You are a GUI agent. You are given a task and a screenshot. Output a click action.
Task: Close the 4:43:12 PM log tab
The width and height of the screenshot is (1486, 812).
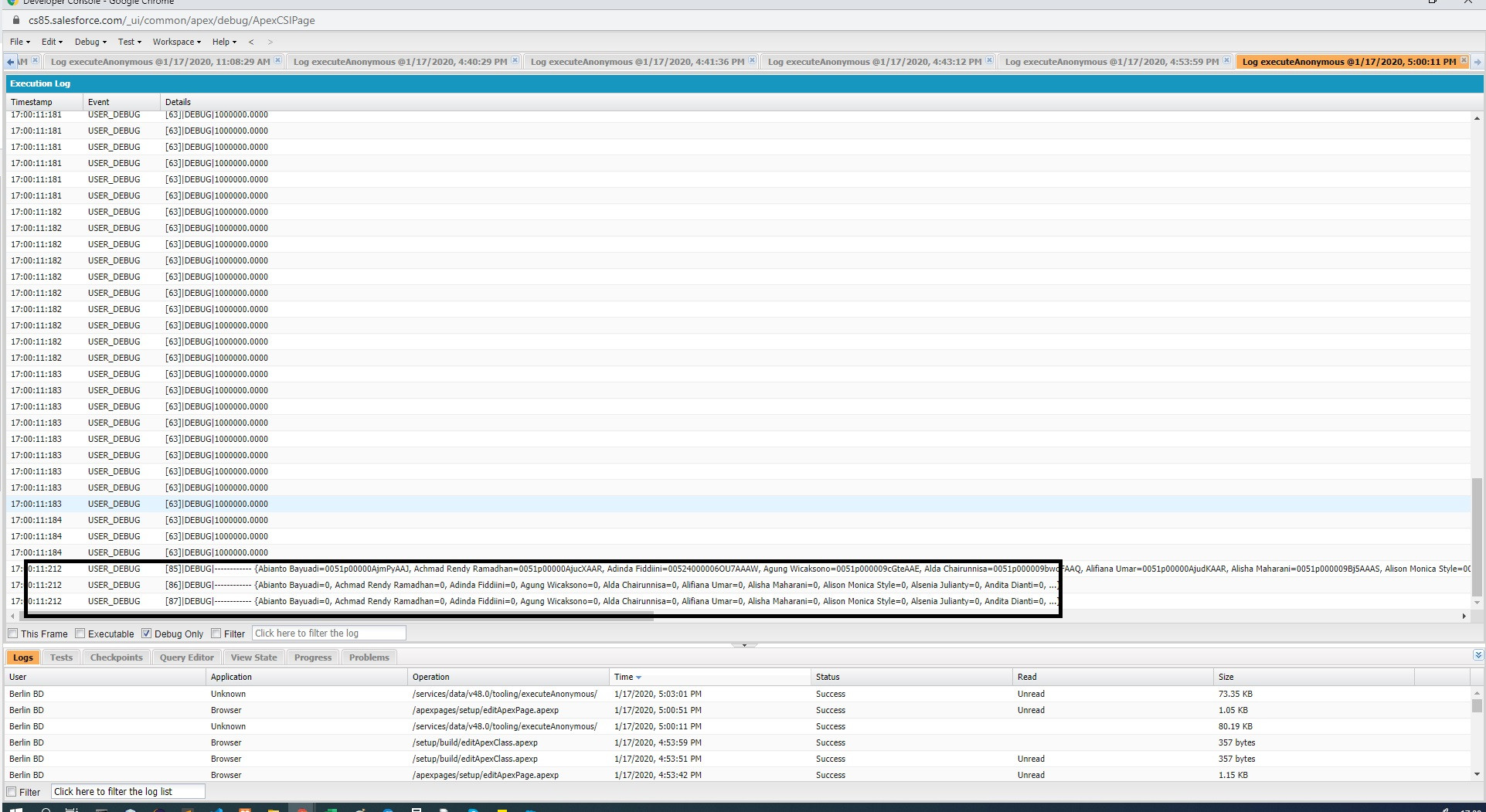[989, 60]
